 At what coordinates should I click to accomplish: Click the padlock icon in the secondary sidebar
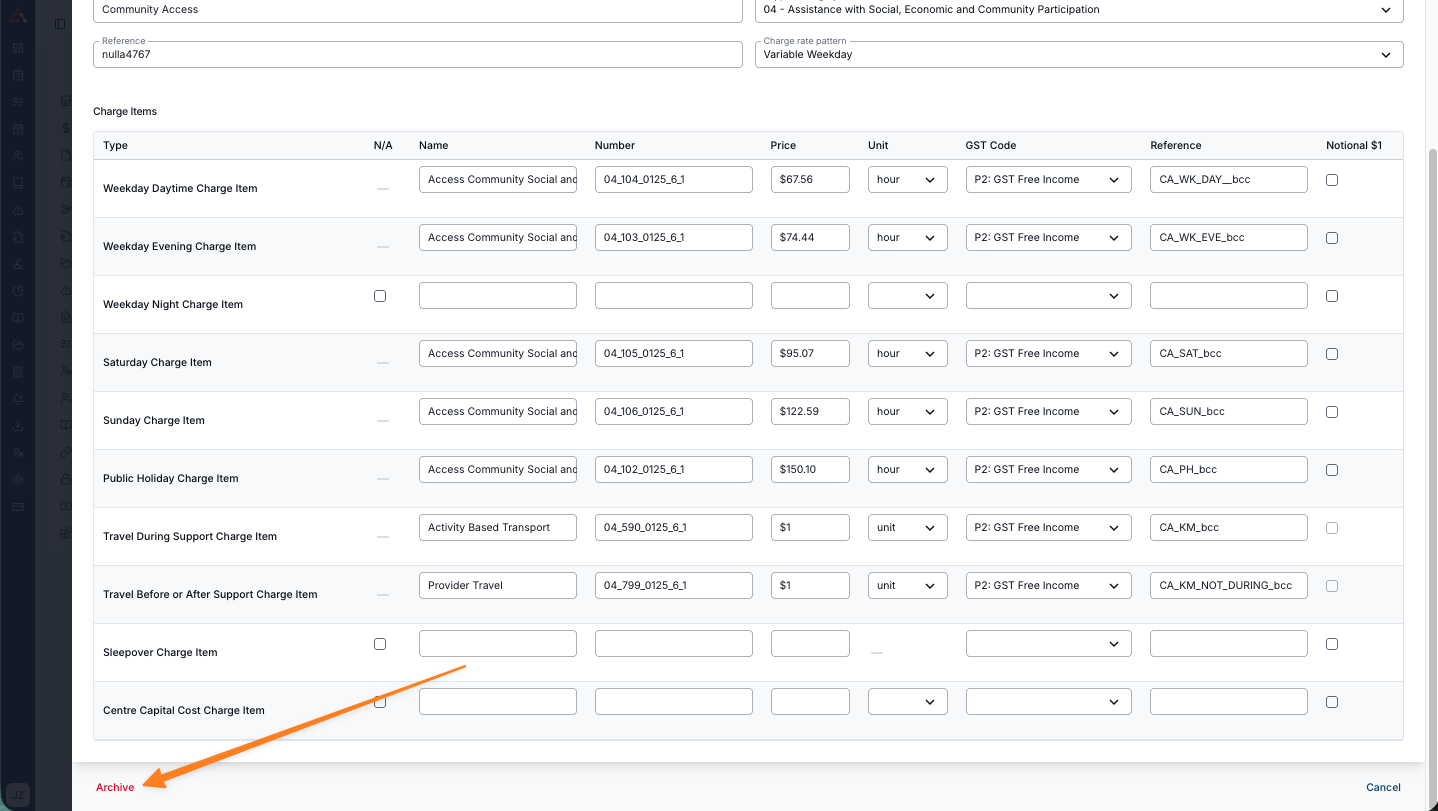pyautogui.click(x=66, y=479)
